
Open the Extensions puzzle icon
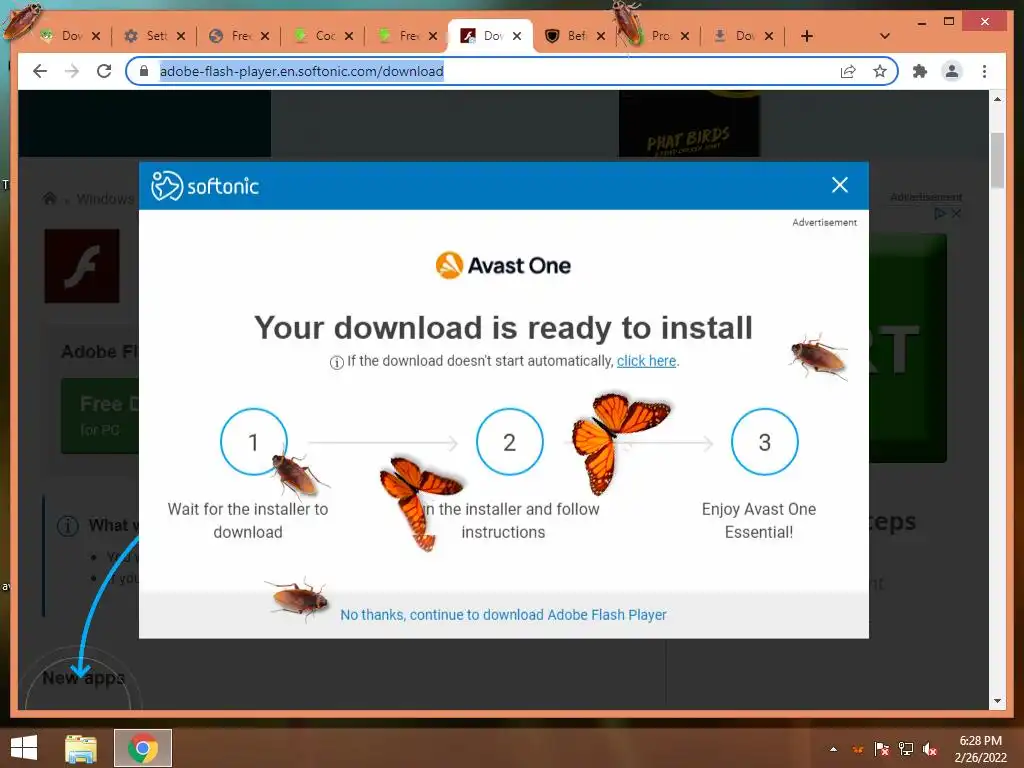pyautogui.click(x=920, y=71)
